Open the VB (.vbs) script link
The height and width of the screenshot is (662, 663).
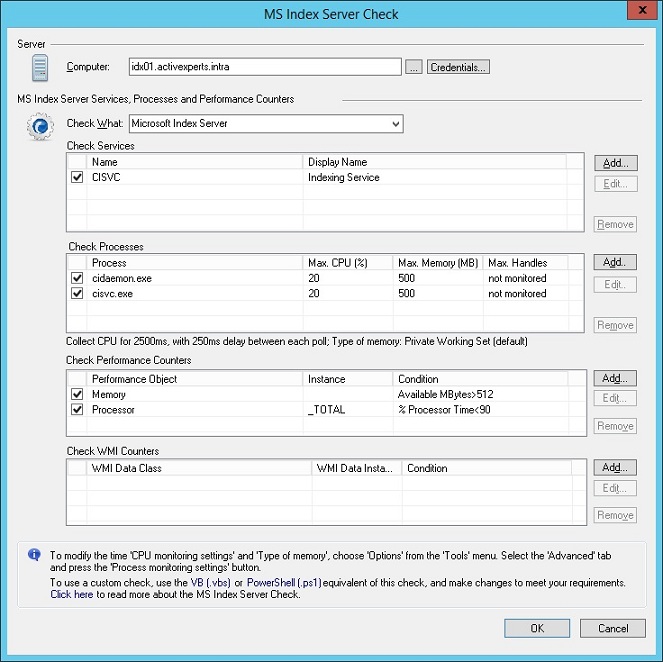211,583
